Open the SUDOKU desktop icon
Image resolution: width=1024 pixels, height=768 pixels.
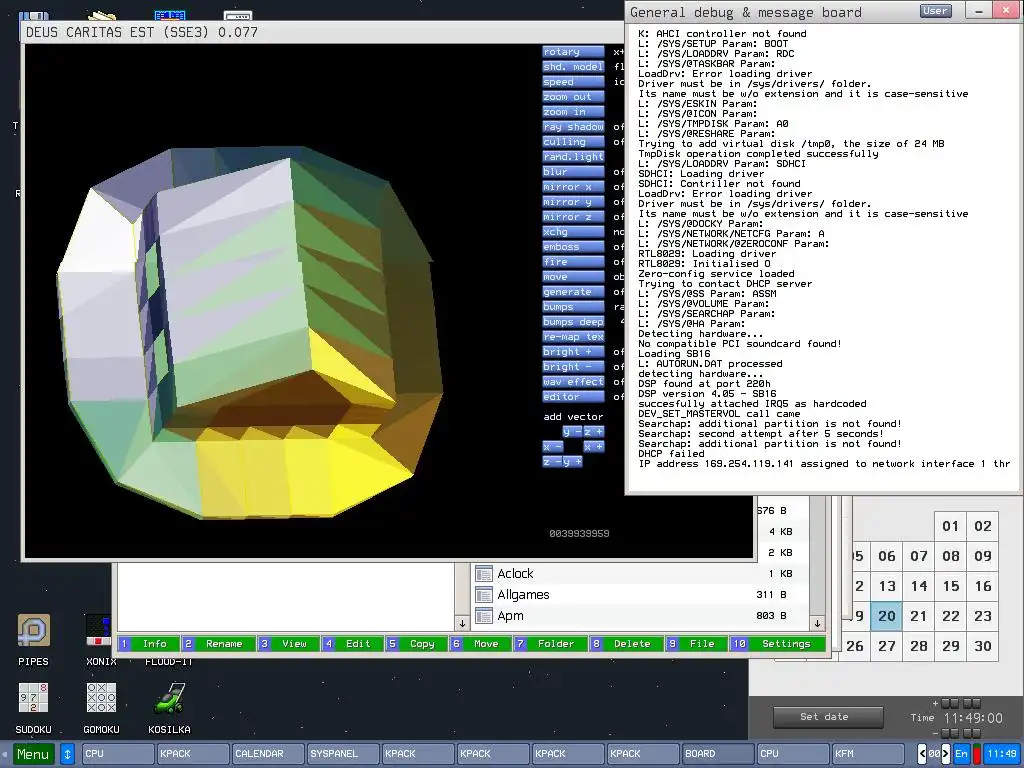click(x=33, y=698)
